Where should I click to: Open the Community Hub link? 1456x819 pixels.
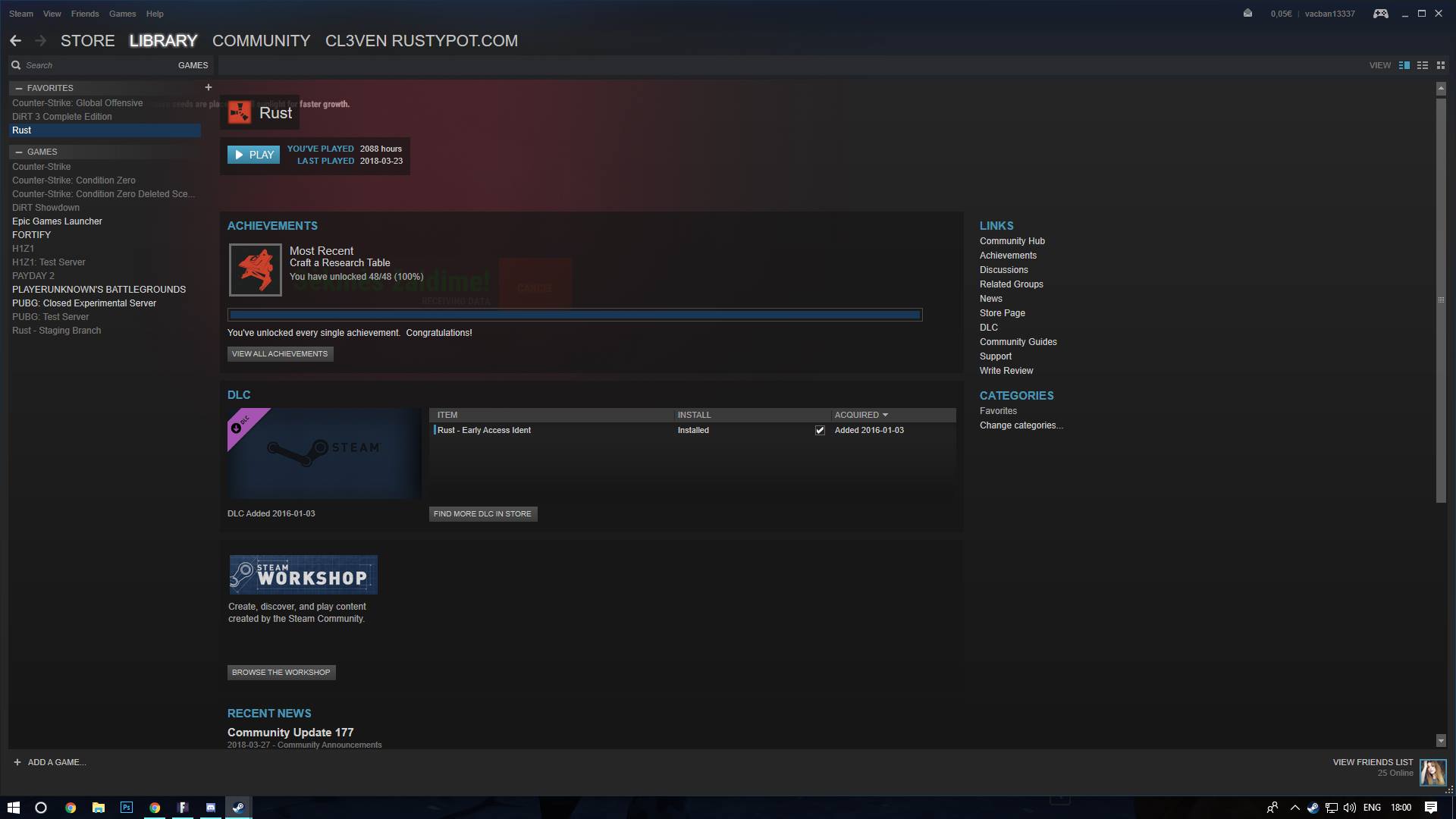click(x=1012, y=241)
